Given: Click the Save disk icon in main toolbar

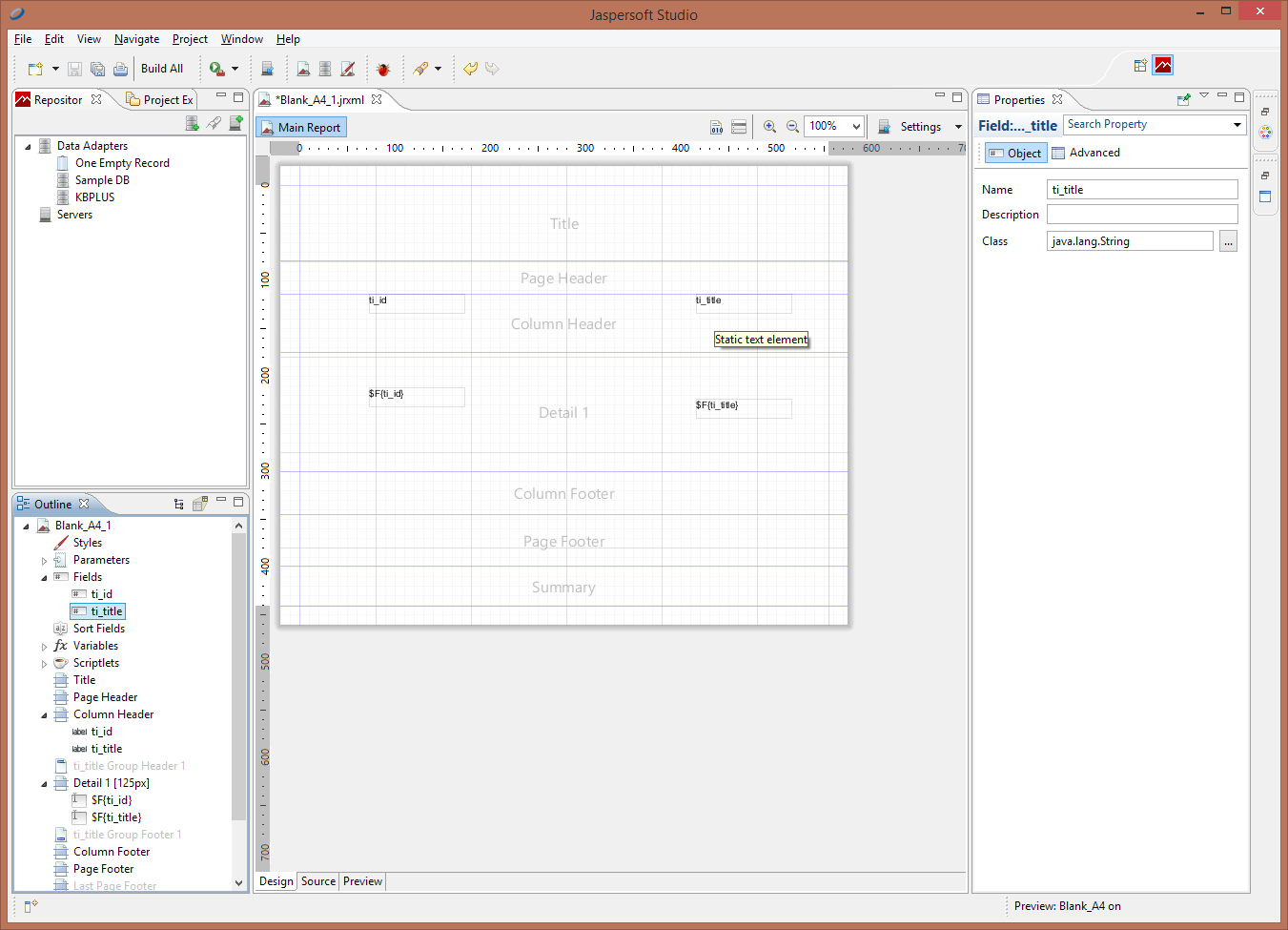Looking at the screenshot, I should pyautogui.click(x=74, y=69).
